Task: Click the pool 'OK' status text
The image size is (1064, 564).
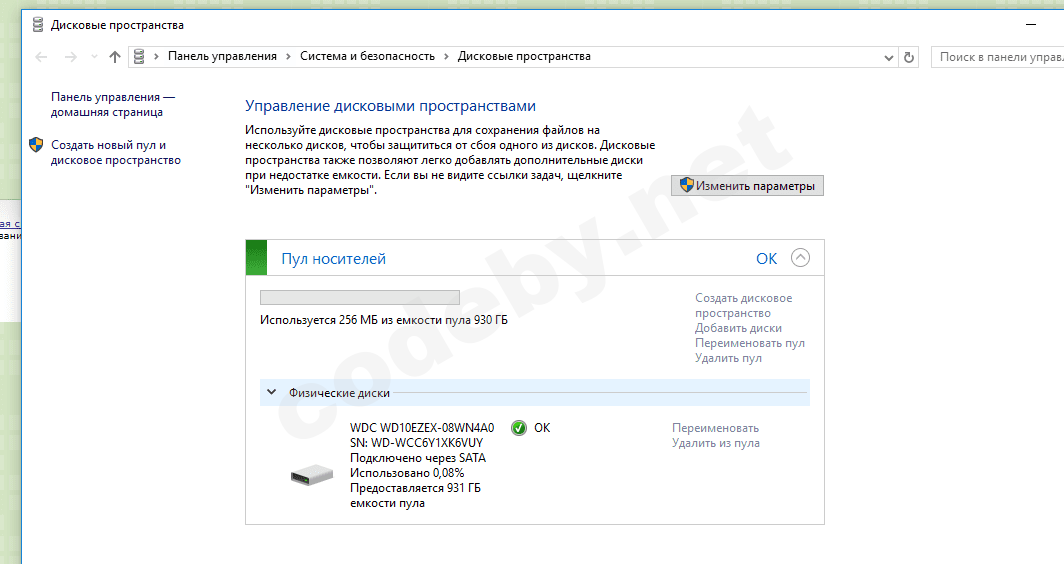Action: pos(767,259)
